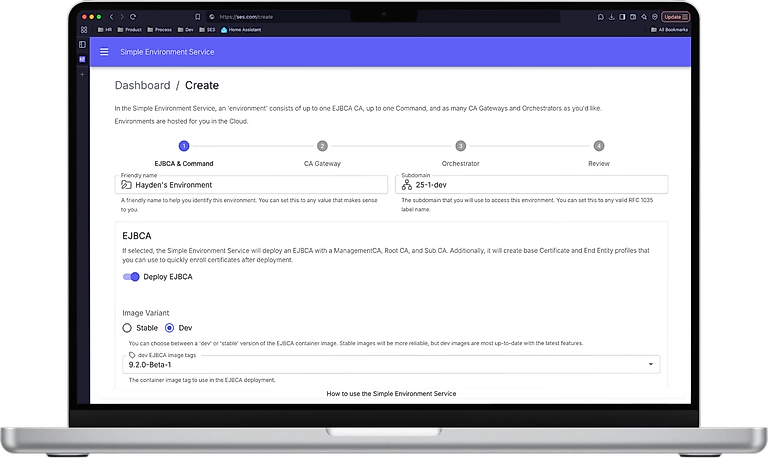Screen dimensions: 768x458
Task: Go to the CA Gateway step
Action: click(322, 163)
